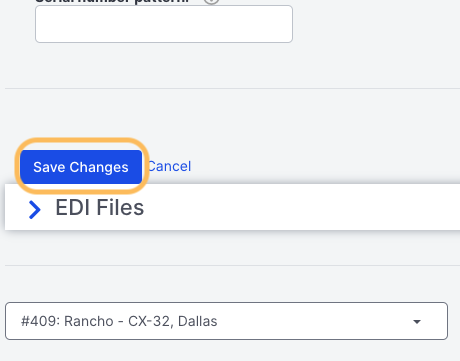The height and width of the screenshot is (361, 460).
Task: Toggle the EDI Files panel row
Action: [232, 207]
